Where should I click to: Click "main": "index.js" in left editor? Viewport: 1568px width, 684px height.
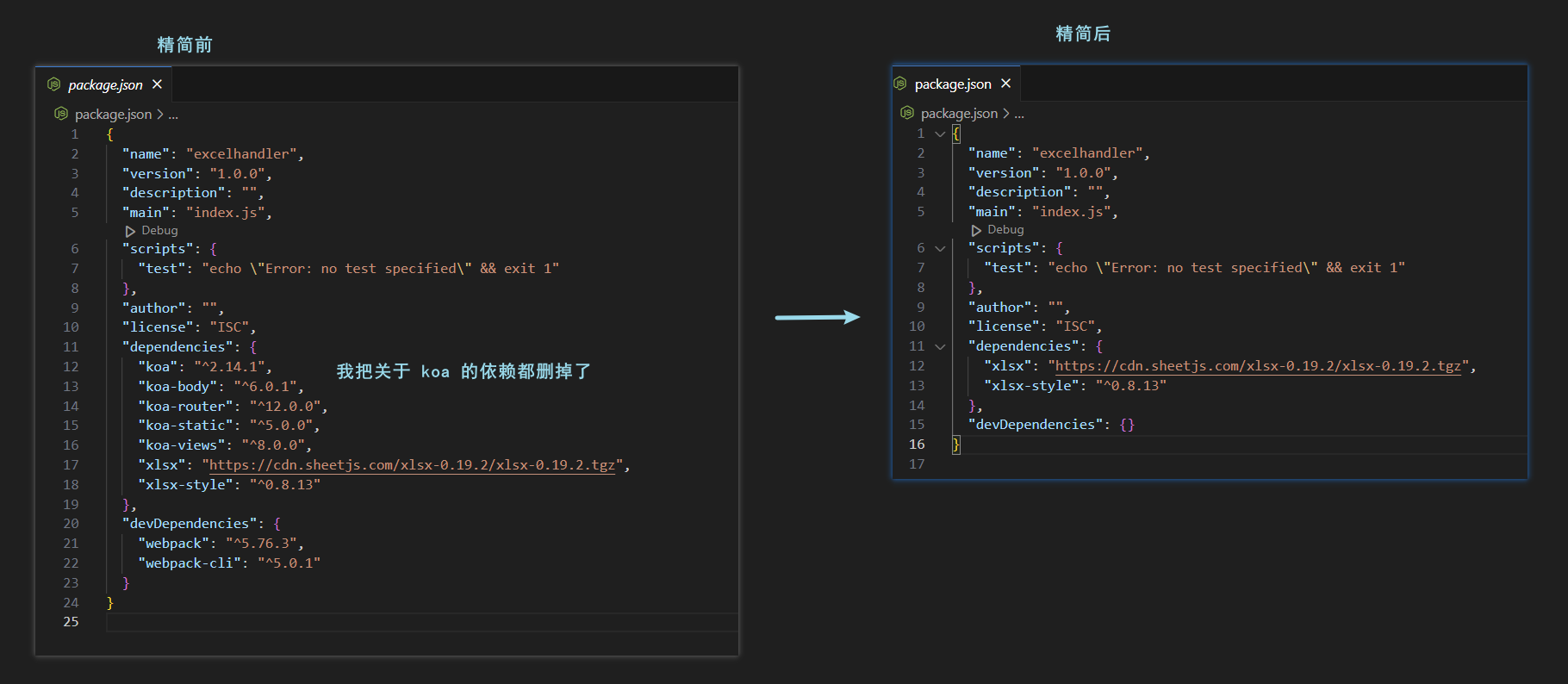point(197,213)
